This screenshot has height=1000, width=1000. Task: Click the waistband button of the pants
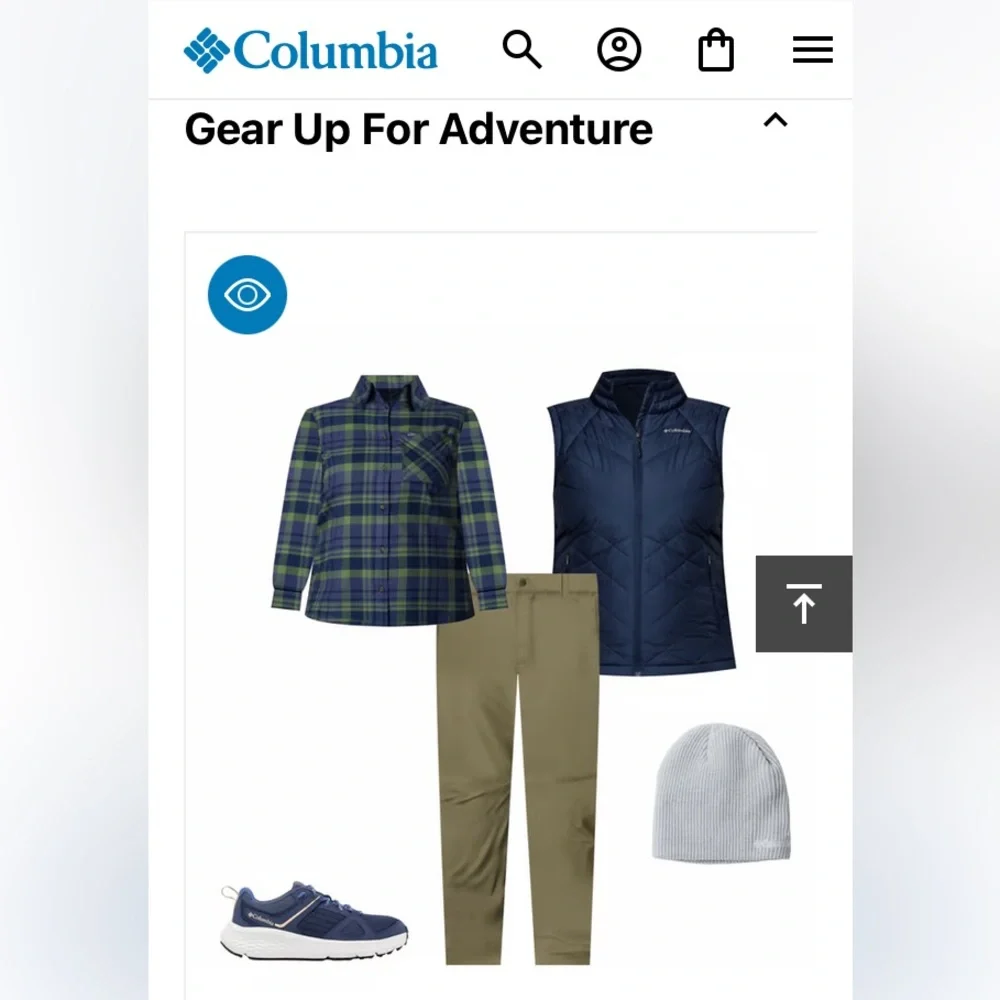523,582
